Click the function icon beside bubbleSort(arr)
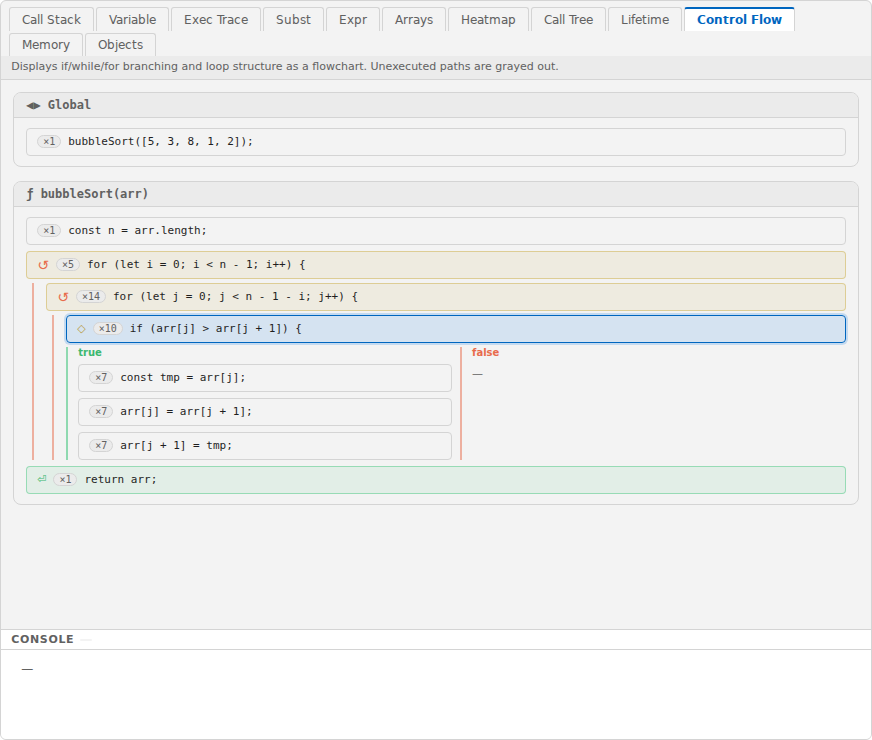This screenshot has height=740, width=872. click(x=29, y=194)
